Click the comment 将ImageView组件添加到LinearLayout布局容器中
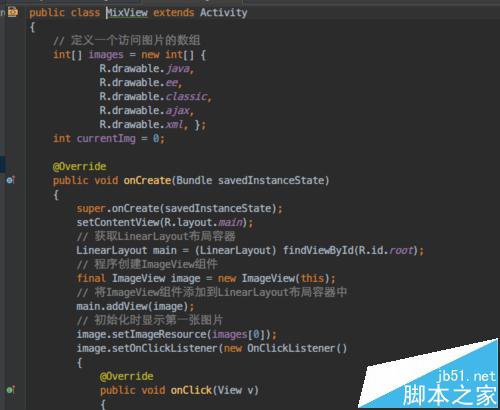The height and width of the screenshot is (410, 500). pyautogui.click(x=212, y=292)
